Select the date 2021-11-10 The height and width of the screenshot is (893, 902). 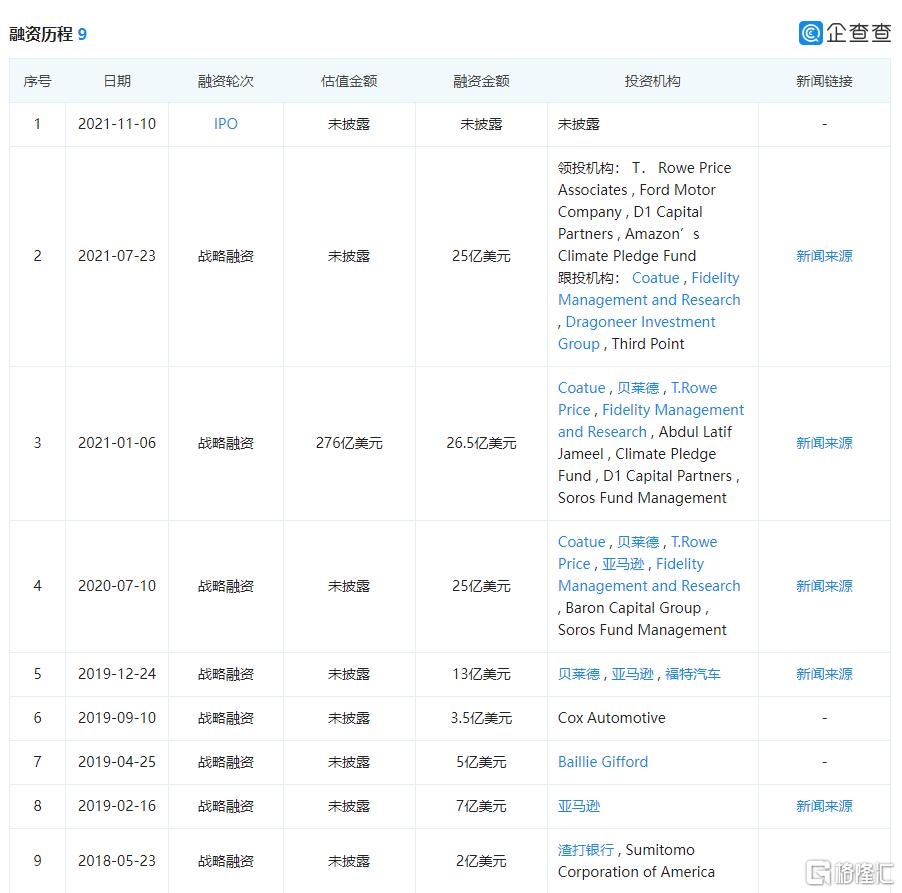[x=117, y=124]
